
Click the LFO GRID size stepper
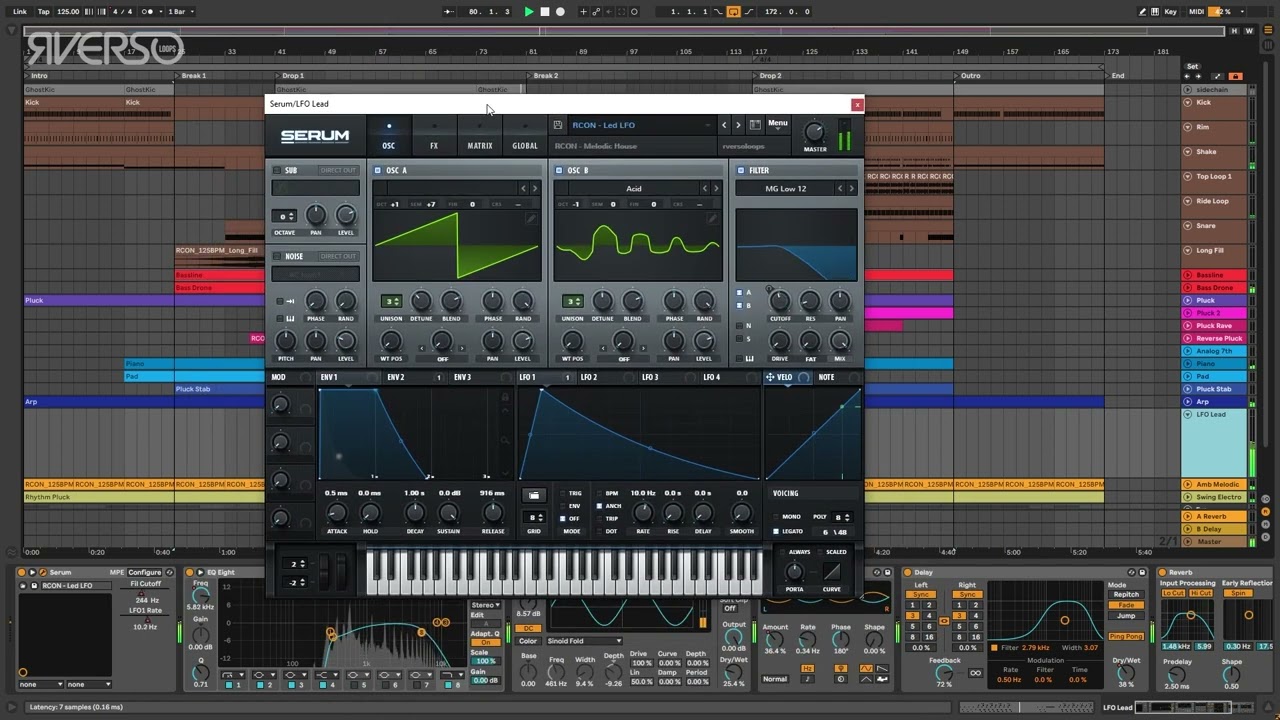pyautogui.click(x=535, y=517)
